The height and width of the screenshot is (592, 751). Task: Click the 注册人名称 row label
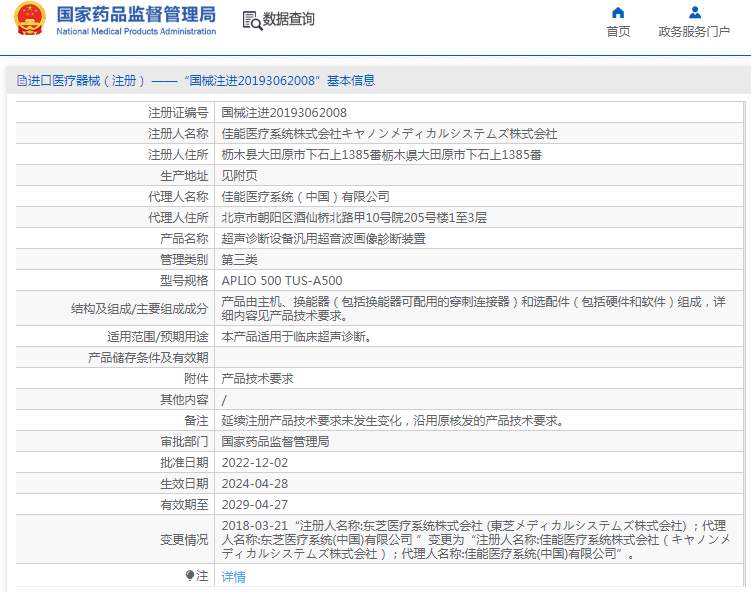coord(178,134)
